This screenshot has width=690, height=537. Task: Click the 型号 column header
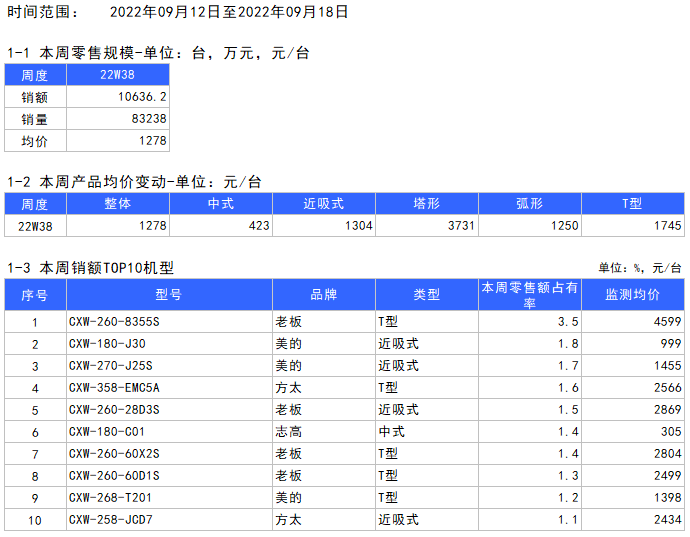tap(169, 295)
